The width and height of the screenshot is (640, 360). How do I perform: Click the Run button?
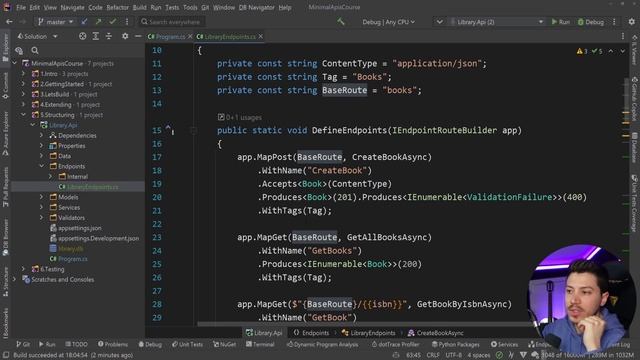(561, 22)
